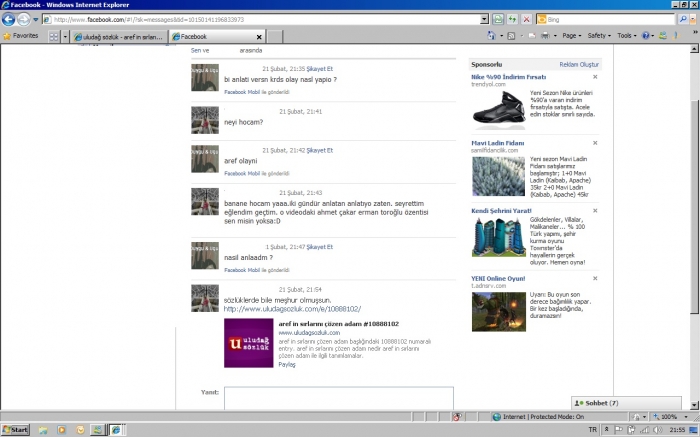This screenshot has height=437, width=700.
Task: Click the Reklam Oluştur link
Action: [x=579, y=65]
